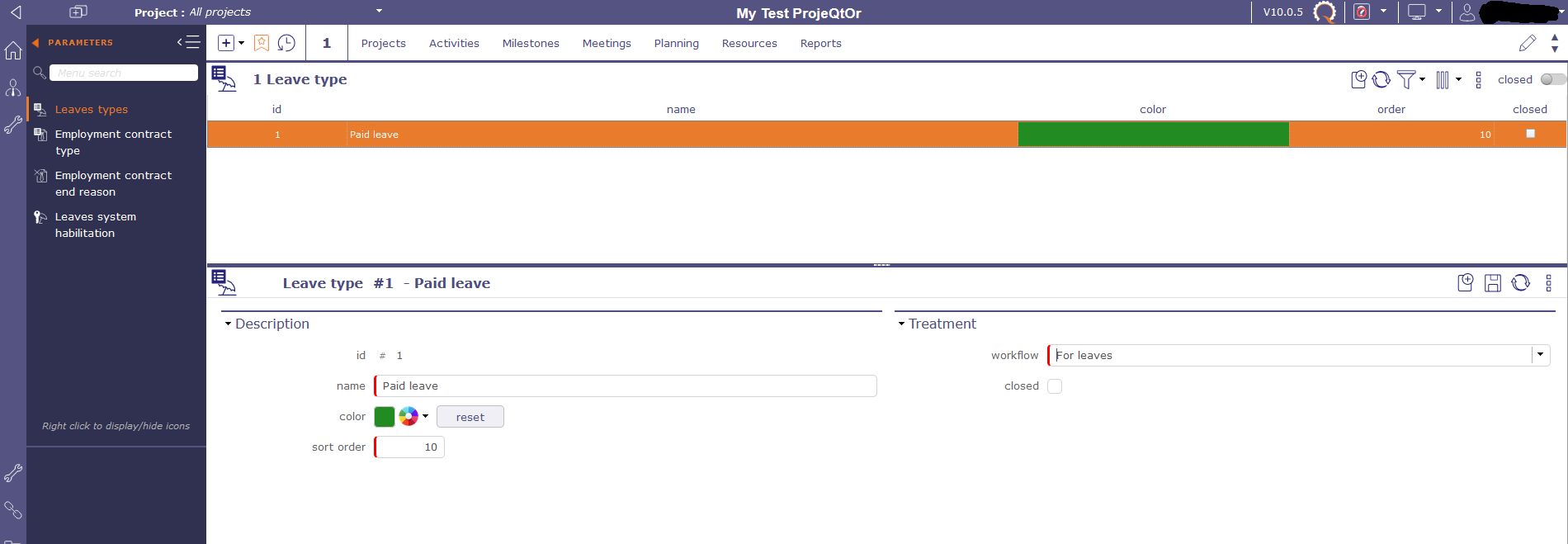
Task: Open the three-dots menu in the detail toolbar
Action: 1548,283
